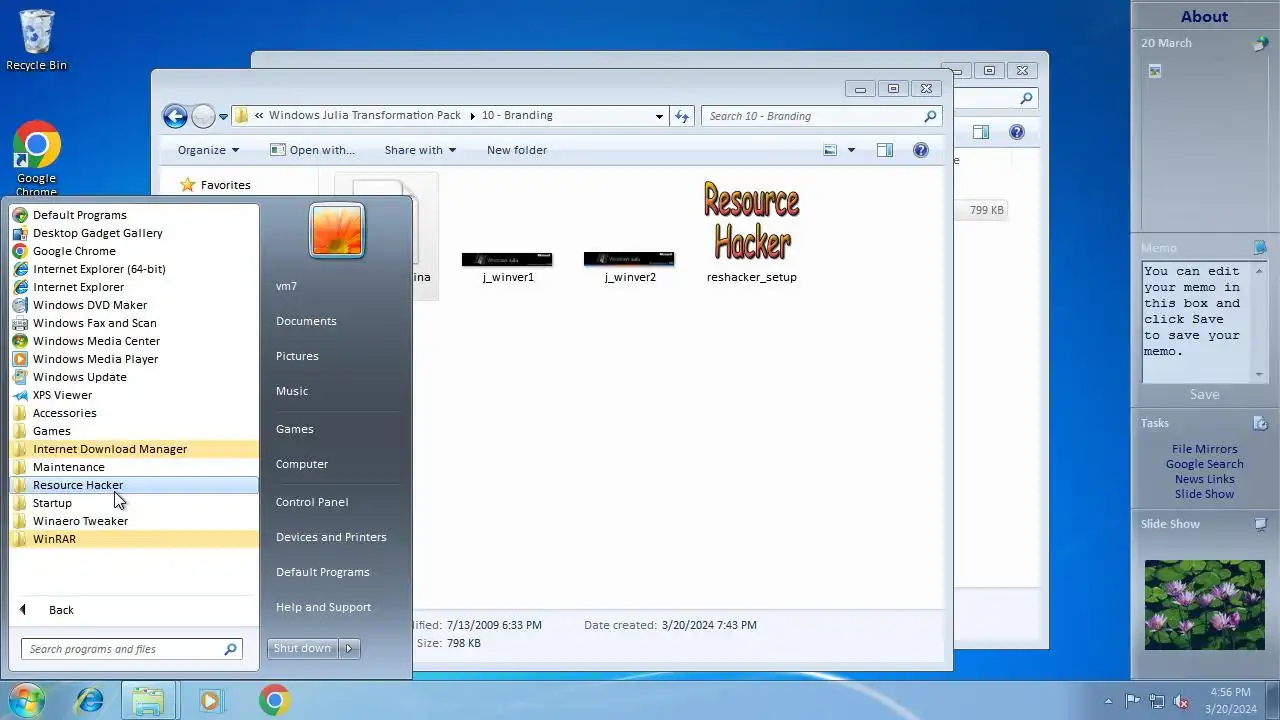Image resolution: width=1280 pixels, height=720 pixels.
Task: Click the Shut down button
Action: (x=303, y=648)
